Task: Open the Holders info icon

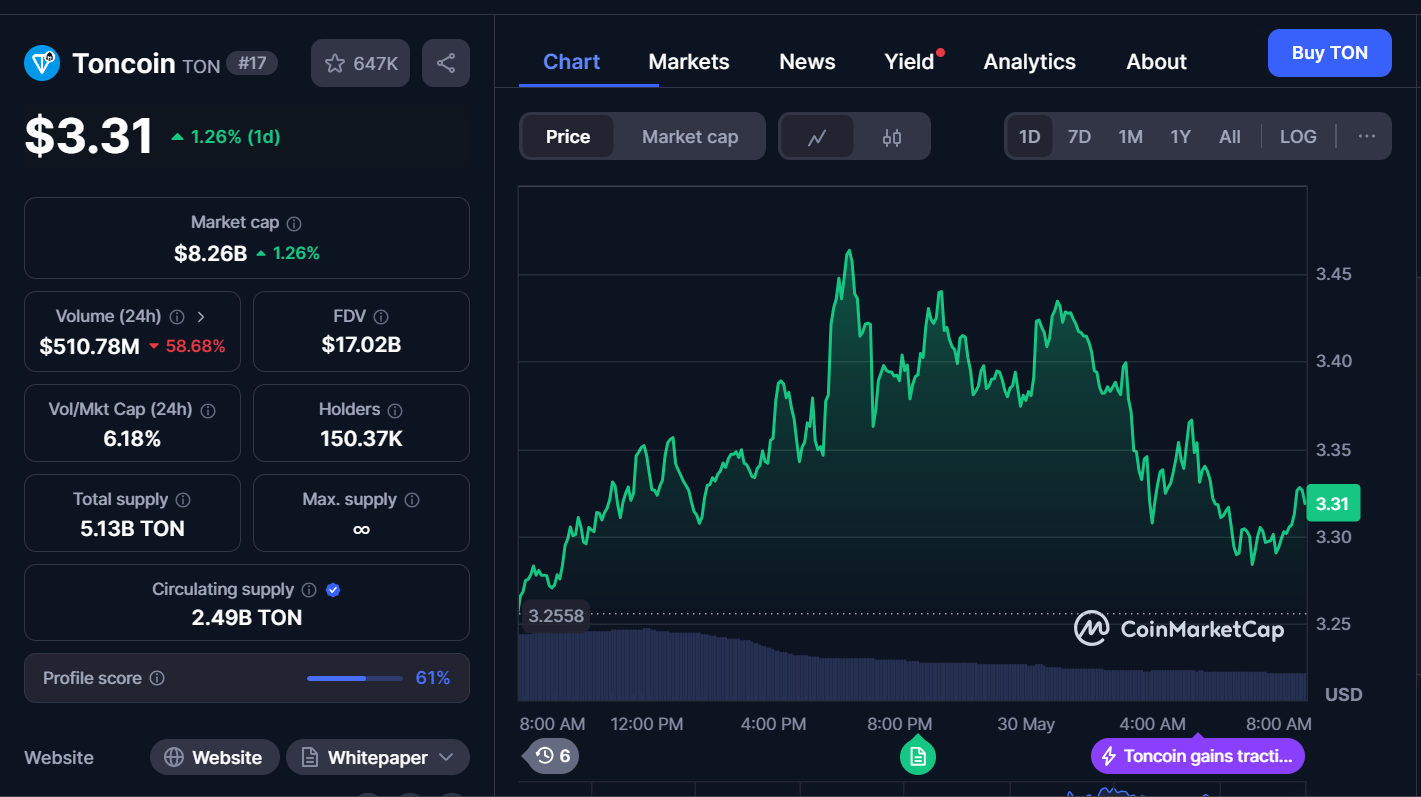Action: point(395,410)
